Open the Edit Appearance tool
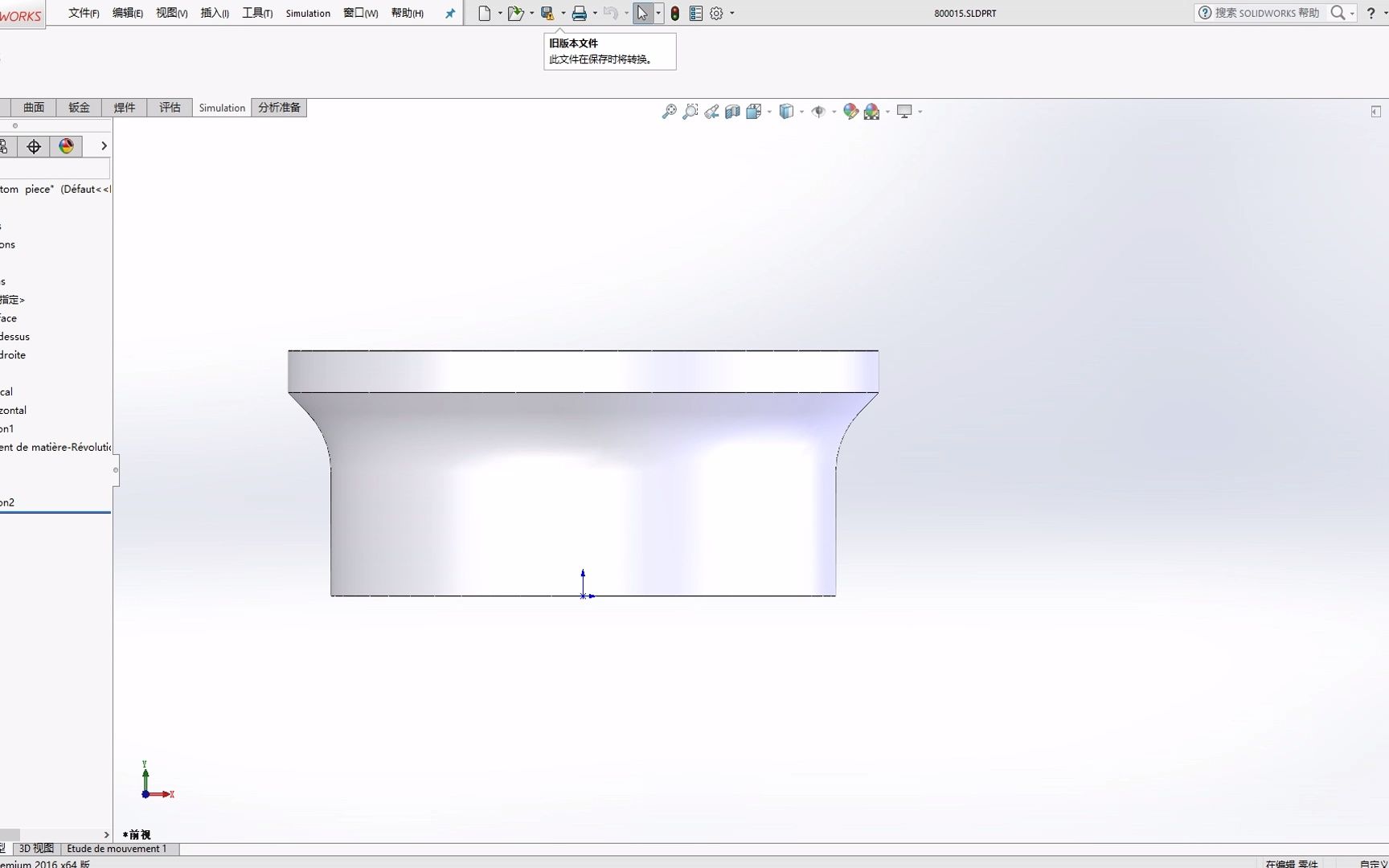 point(850,112)
